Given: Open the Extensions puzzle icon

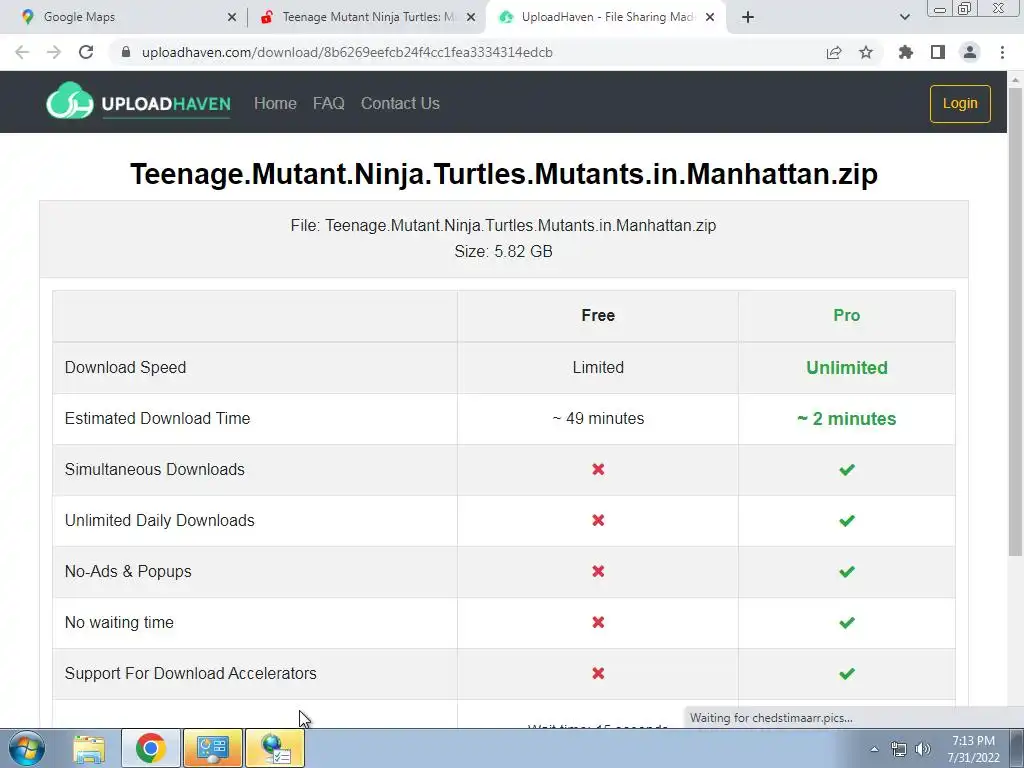Looking at the screenshot, I should [x=906, y=52].
